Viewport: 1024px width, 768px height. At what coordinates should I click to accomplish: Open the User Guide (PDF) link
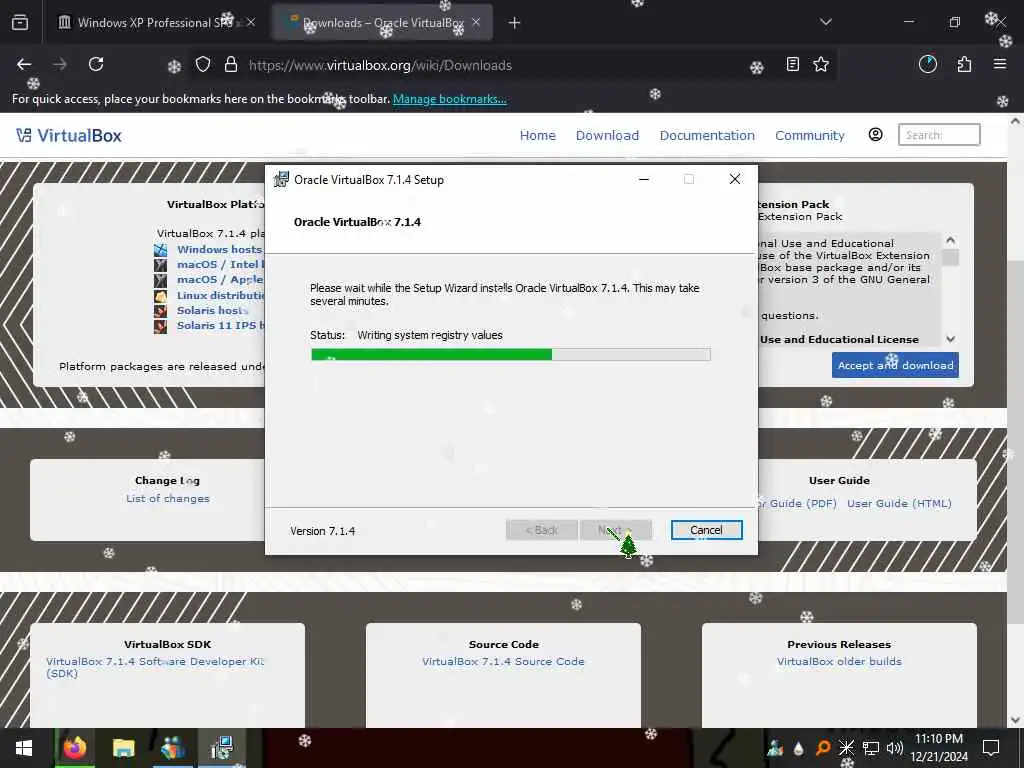(797, 504)
